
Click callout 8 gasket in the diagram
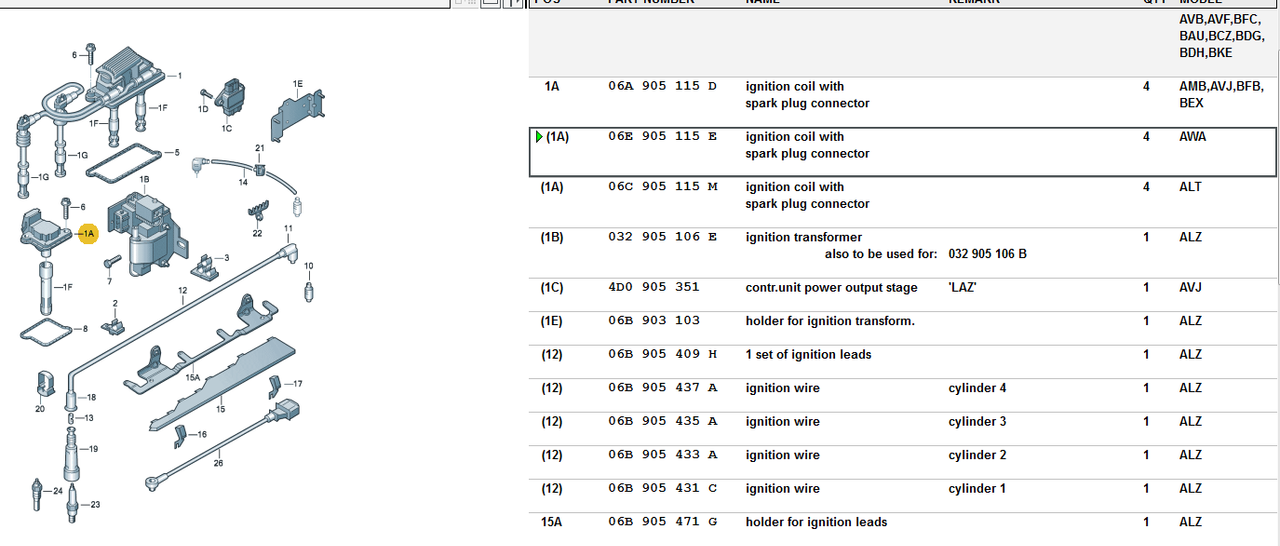pyautogui.click(x=85, y=328)
